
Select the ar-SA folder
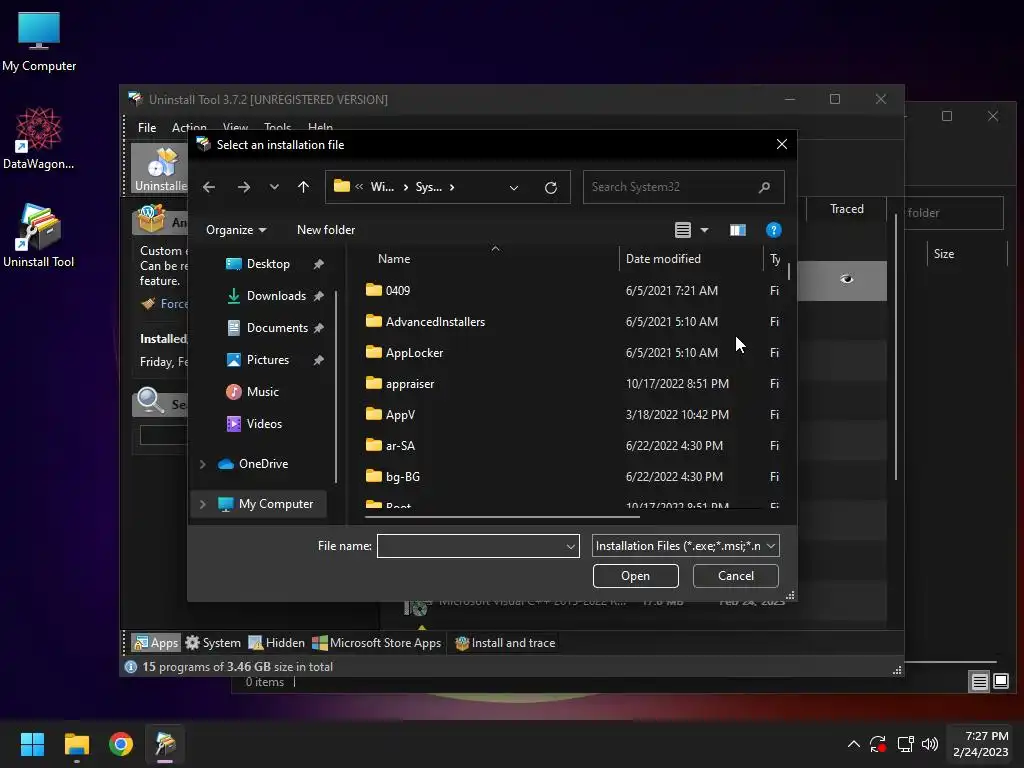coord(400,445)
